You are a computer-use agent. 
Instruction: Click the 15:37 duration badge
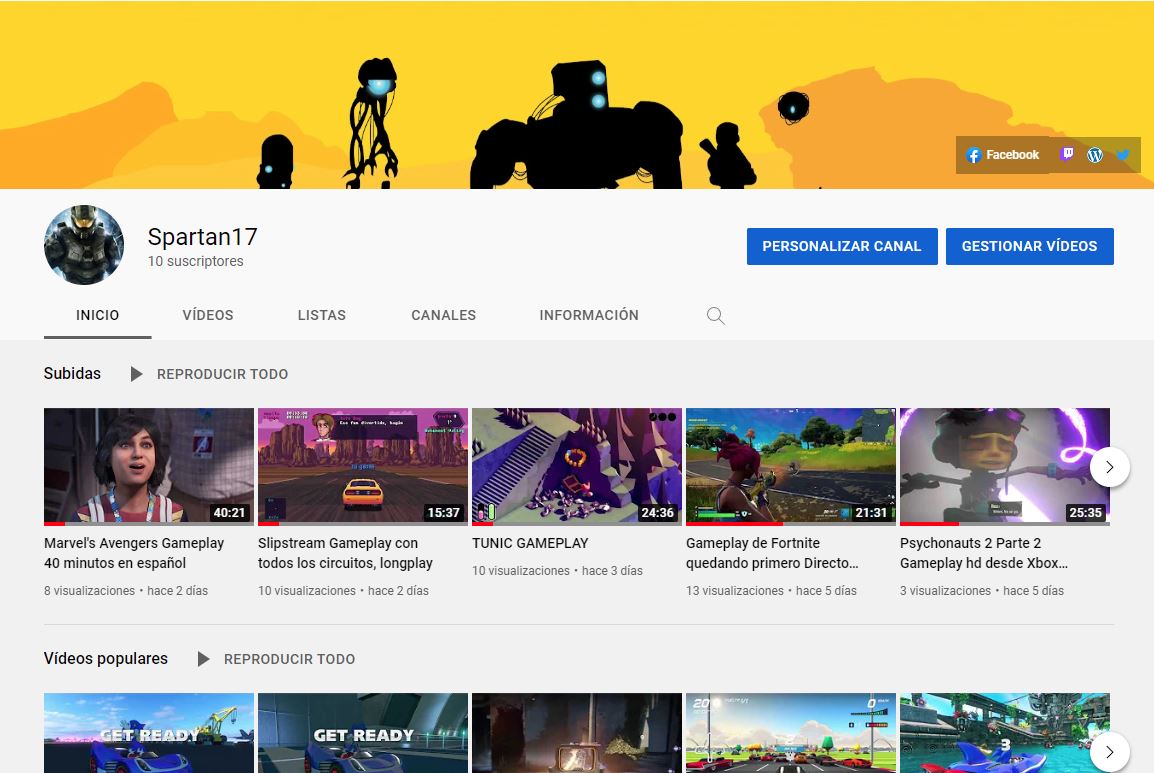pyautogui.click(x=443, y=512)
